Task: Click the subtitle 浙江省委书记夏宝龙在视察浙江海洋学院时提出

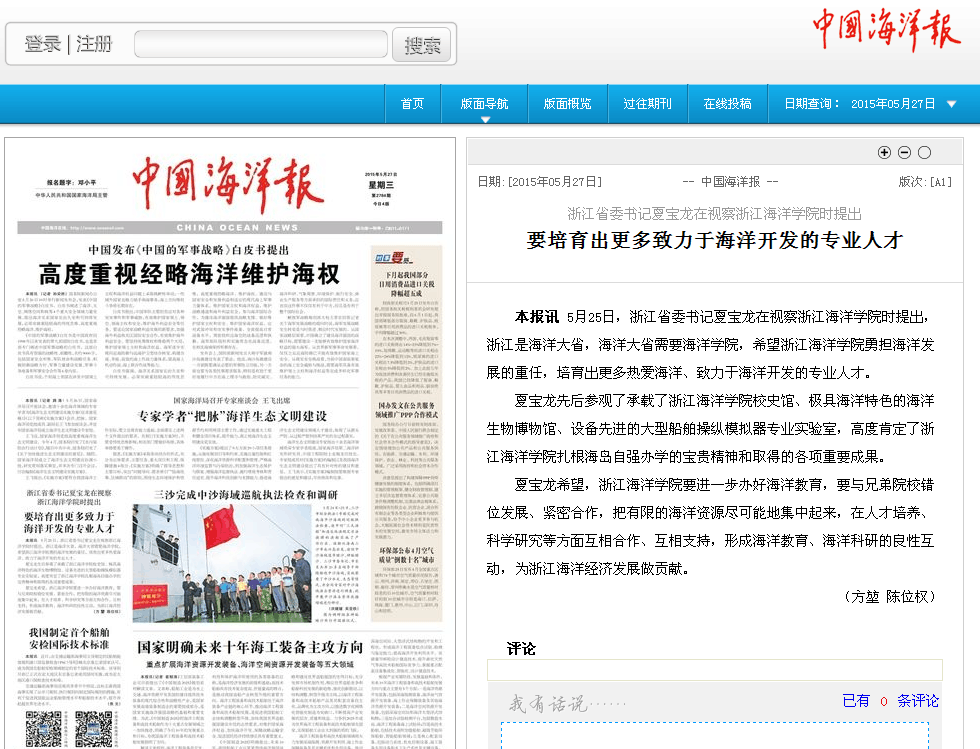Action: pyautogui.click(x=714, y=214)
